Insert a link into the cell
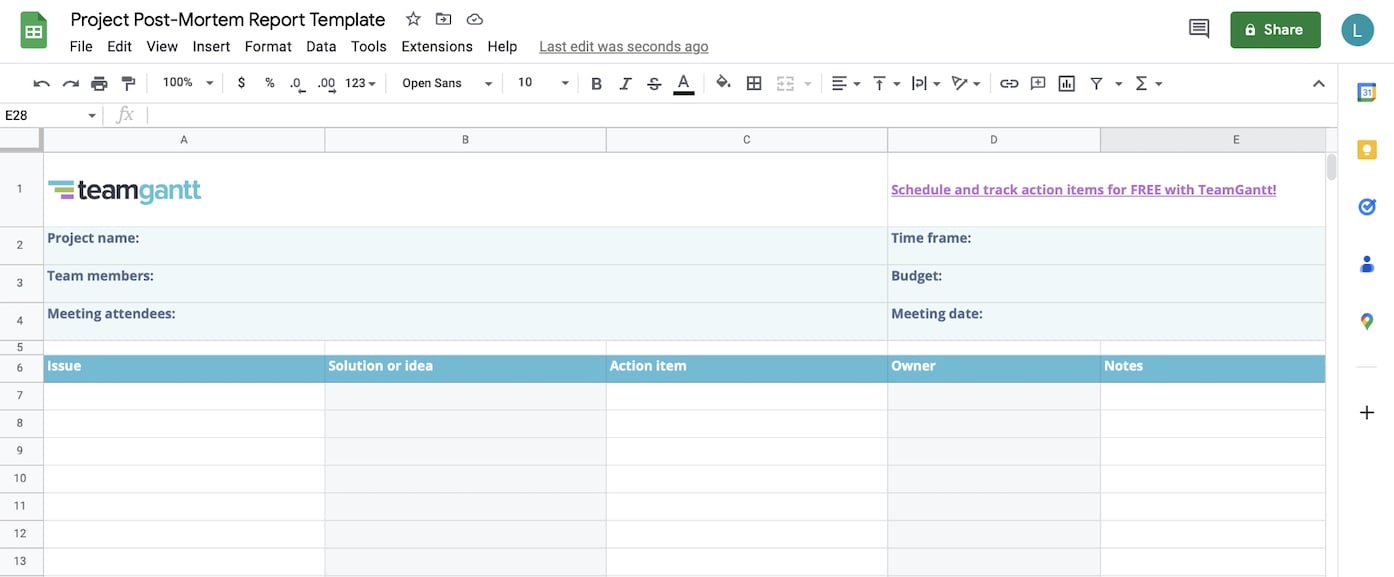 pos(1009,83)
